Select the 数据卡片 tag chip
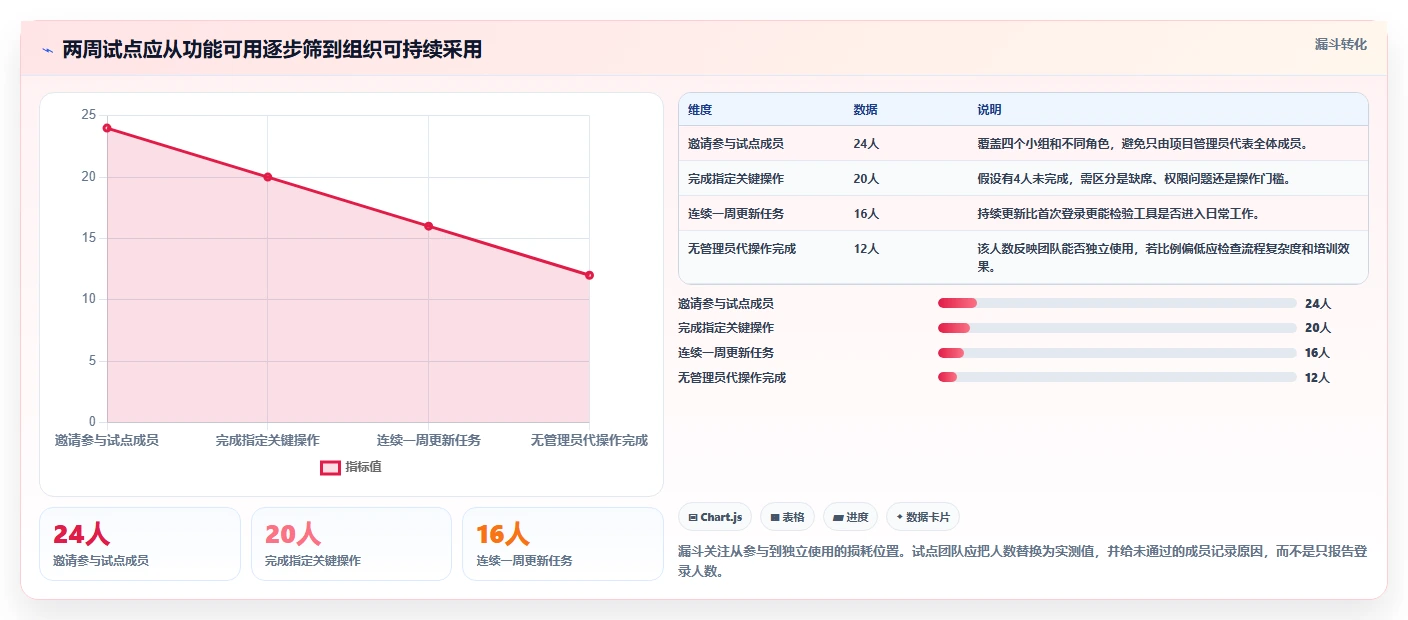1408x620 pixels. (922, 517)
